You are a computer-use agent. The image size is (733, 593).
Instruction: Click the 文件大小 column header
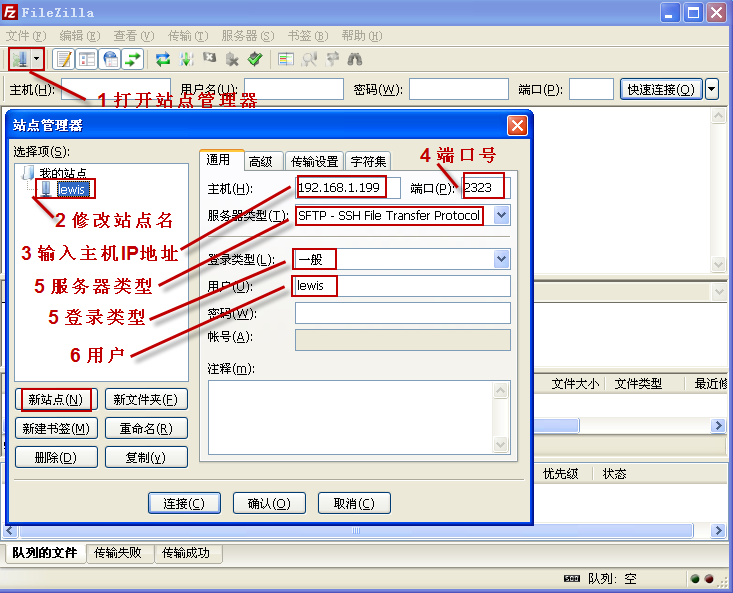[x=574, y=384]
